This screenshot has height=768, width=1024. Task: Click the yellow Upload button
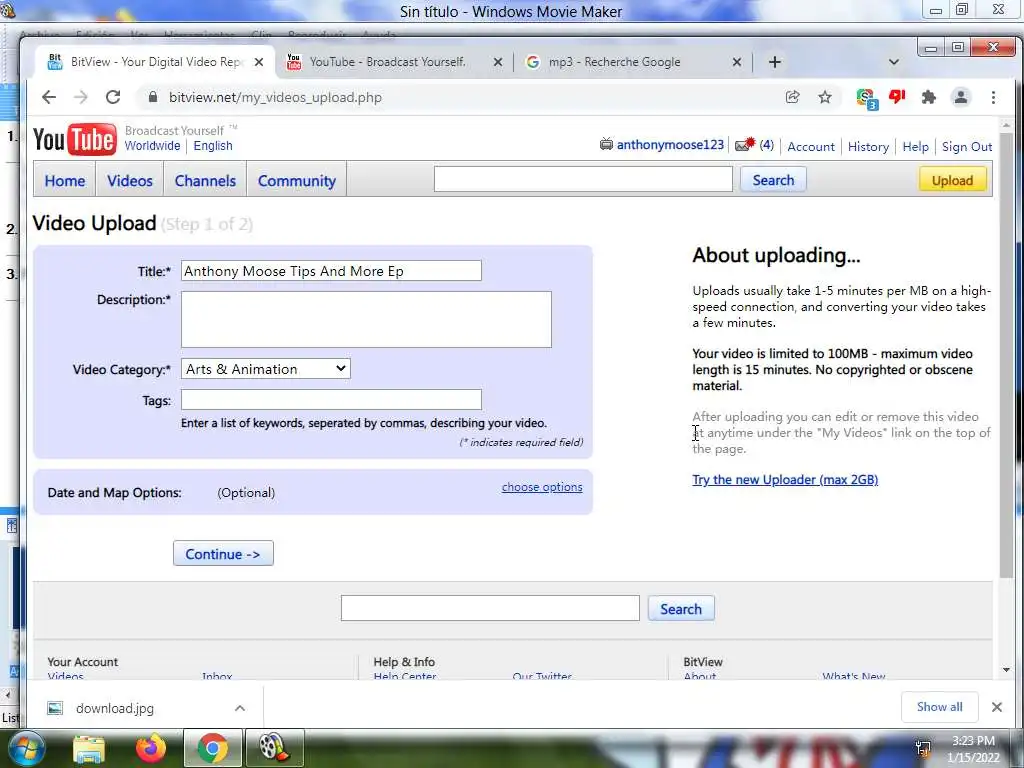click(952, 180)
